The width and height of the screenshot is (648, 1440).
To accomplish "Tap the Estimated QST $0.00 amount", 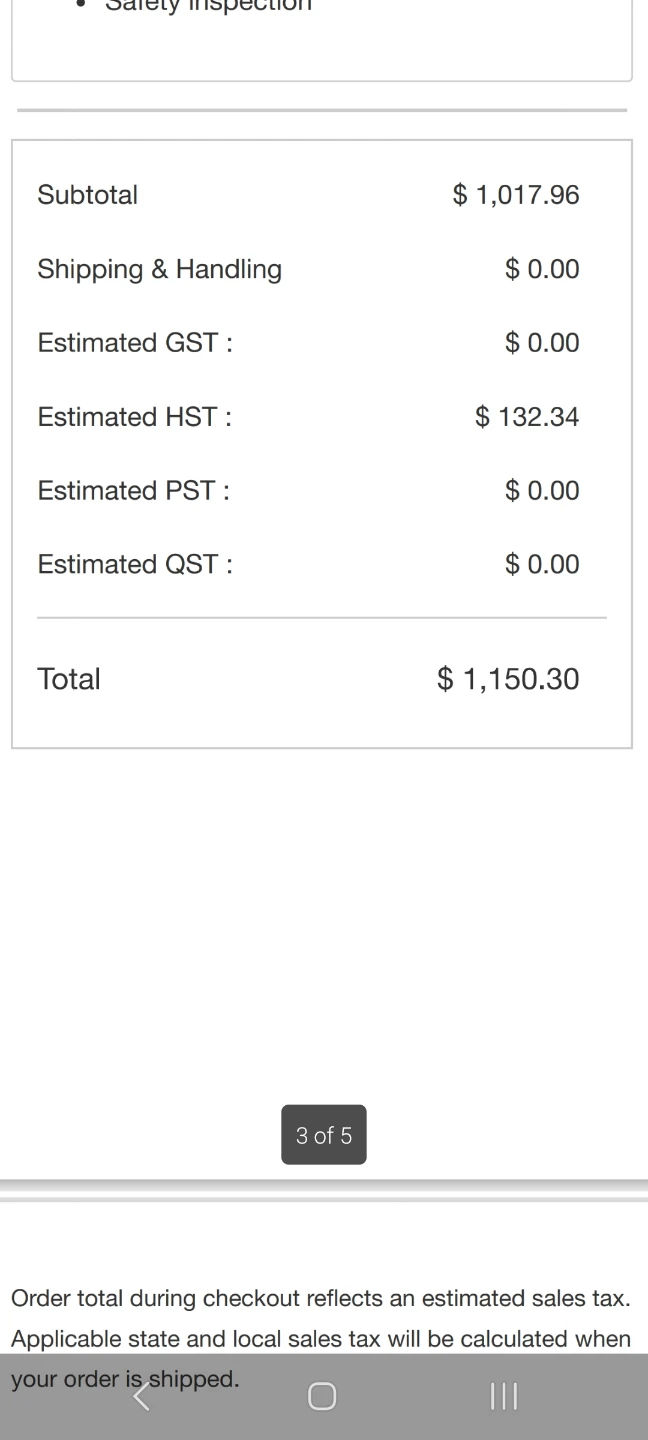I will pos(542,565).
